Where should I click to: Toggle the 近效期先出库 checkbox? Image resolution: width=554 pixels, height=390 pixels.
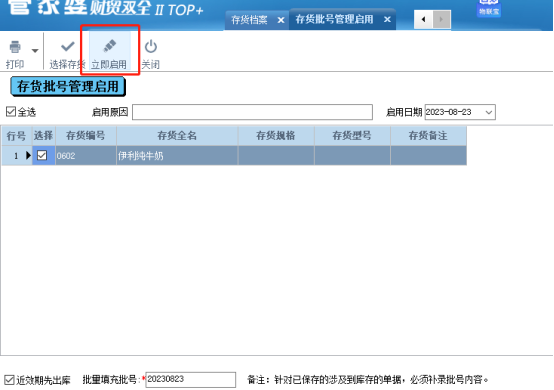pyautogui.click(x=9, y=380)
